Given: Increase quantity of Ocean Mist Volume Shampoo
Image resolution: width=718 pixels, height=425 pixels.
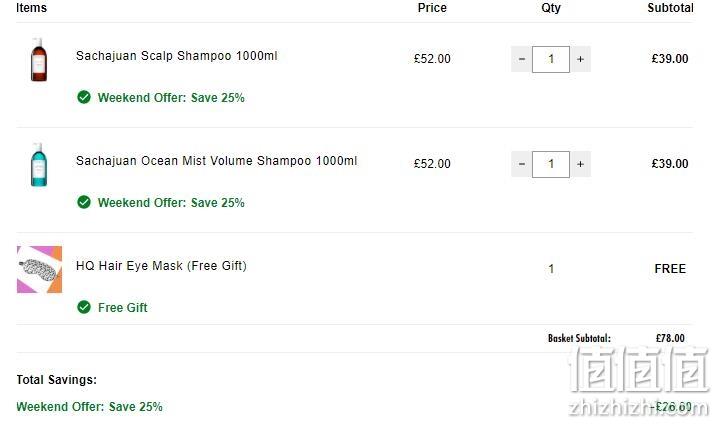Looking at the screenshot, I should [580, 164].
